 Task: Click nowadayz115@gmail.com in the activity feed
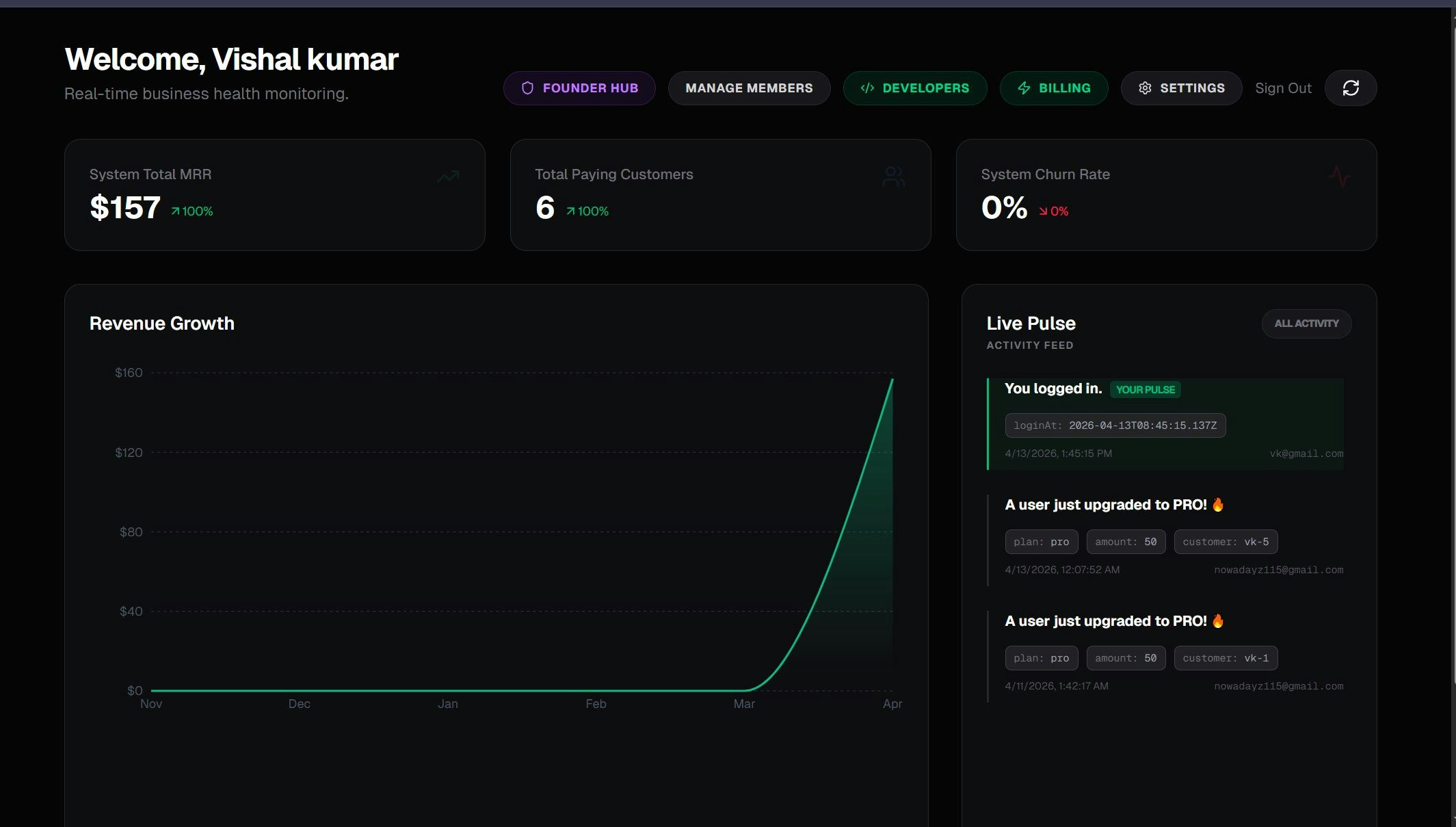[1278, 569]
